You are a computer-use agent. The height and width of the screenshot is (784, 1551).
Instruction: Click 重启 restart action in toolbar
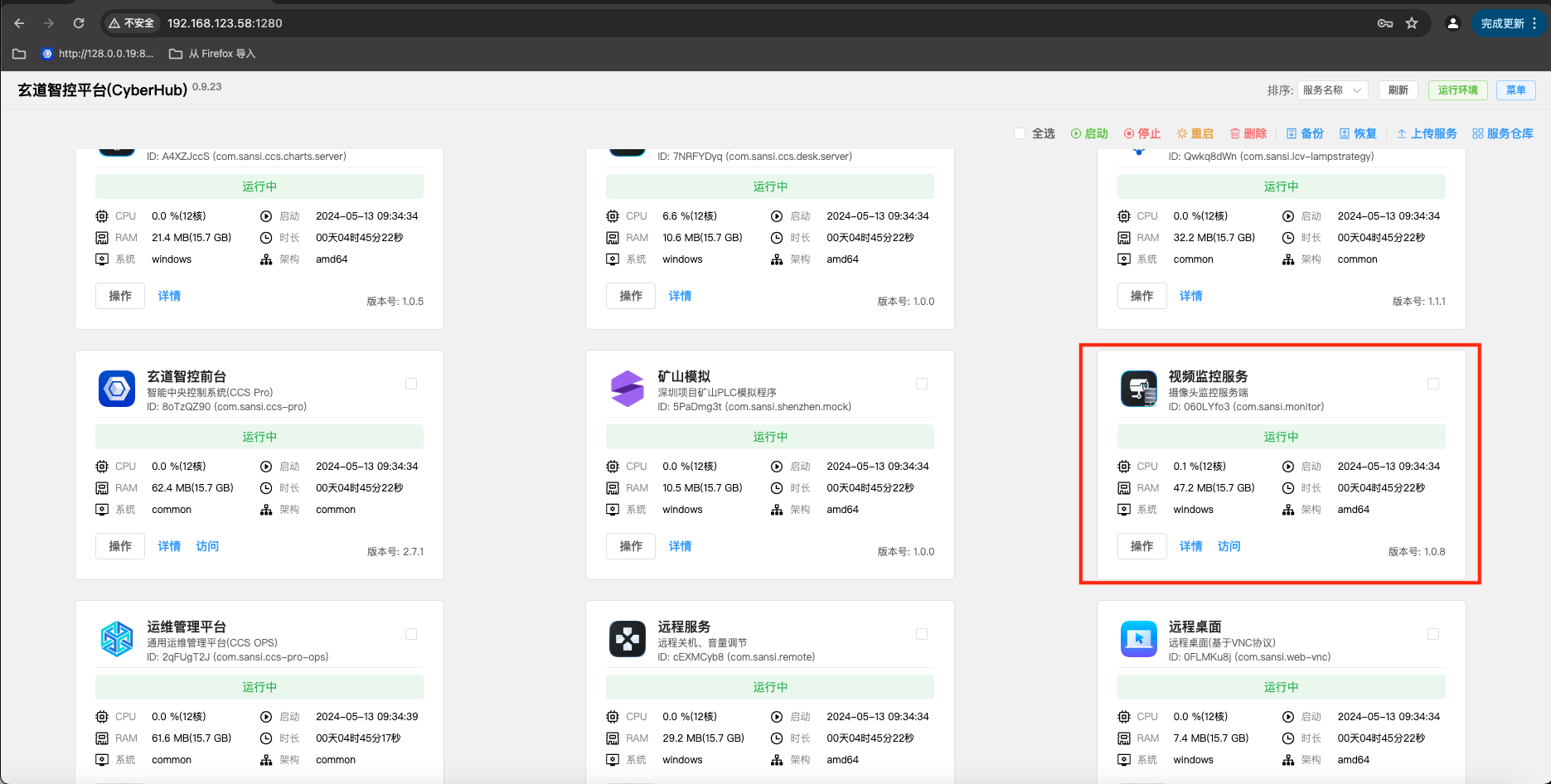click(1195, 133)
